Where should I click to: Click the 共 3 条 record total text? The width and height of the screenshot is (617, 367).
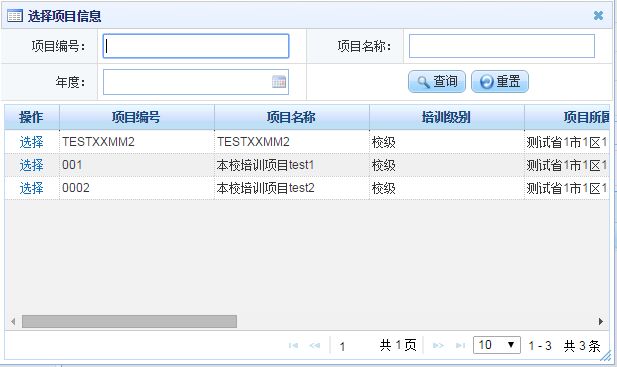[582, 346]
